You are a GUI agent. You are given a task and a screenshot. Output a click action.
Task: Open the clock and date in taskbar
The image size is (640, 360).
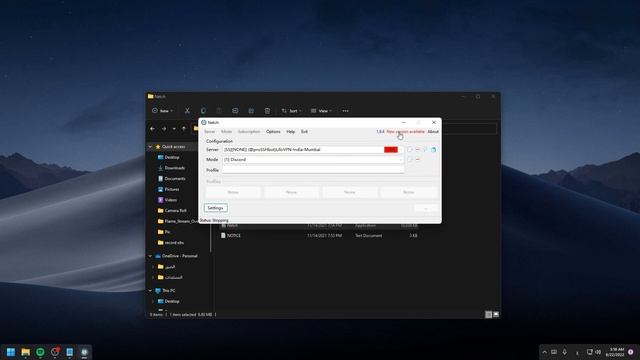pyautogui.click(x=616, y=352)
